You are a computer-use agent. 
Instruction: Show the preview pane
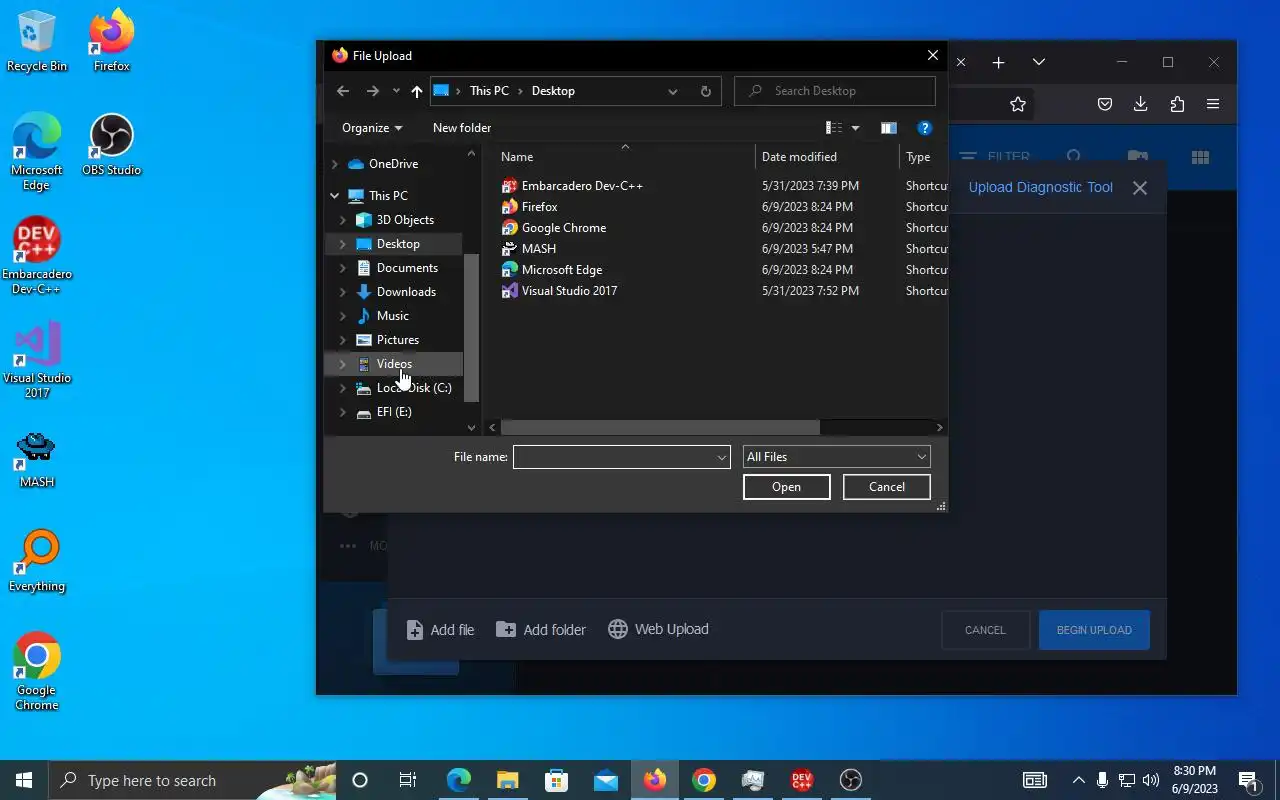[x=888, y=128]
